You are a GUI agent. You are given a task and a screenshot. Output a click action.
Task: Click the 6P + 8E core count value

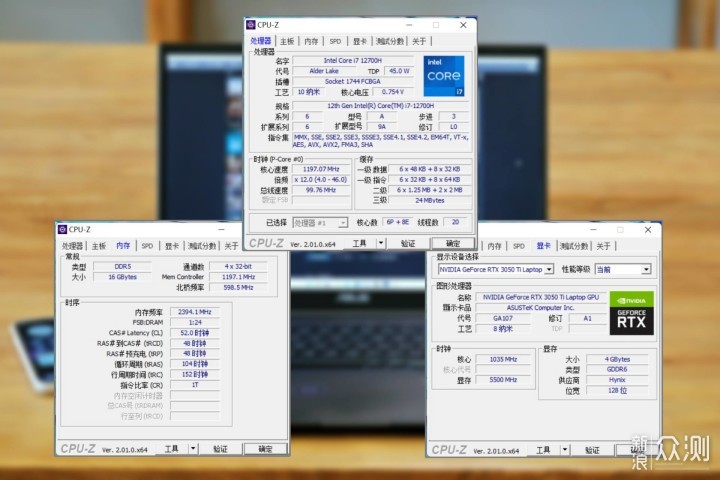click(397, 222)
